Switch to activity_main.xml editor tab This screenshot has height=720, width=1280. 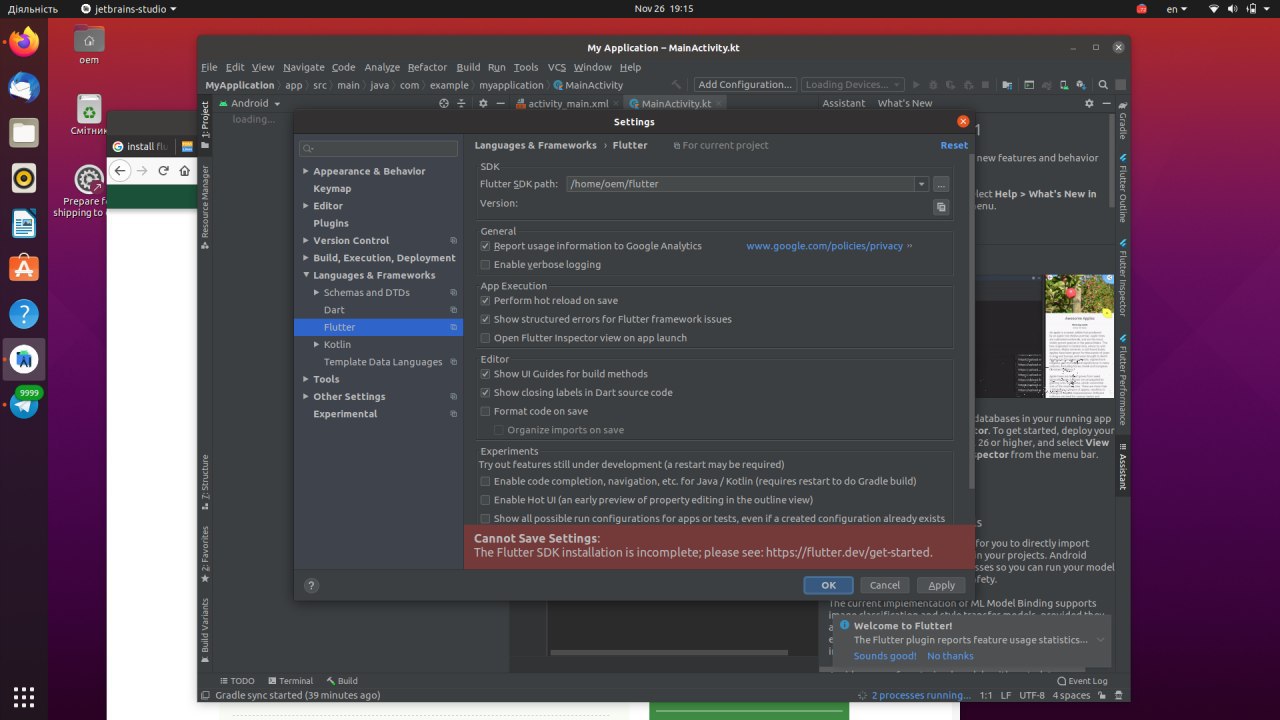point(567,103)
